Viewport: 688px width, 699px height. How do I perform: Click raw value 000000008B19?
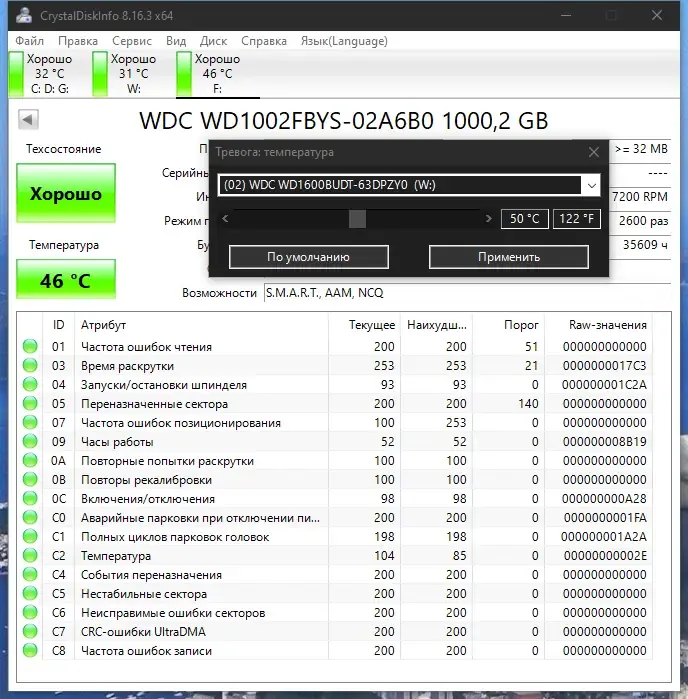pos(604,442)
